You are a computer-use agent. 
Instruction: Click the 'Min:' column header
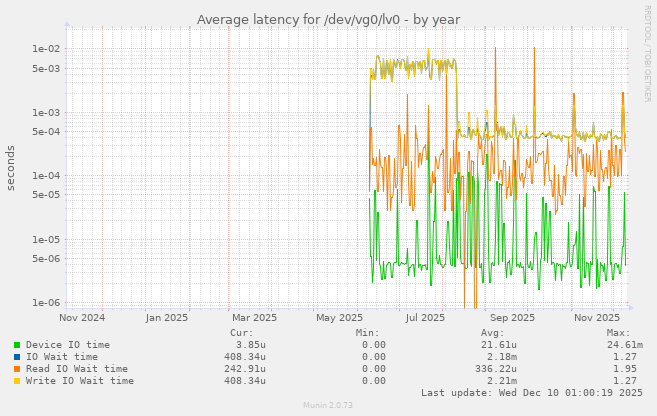[367, 333]
